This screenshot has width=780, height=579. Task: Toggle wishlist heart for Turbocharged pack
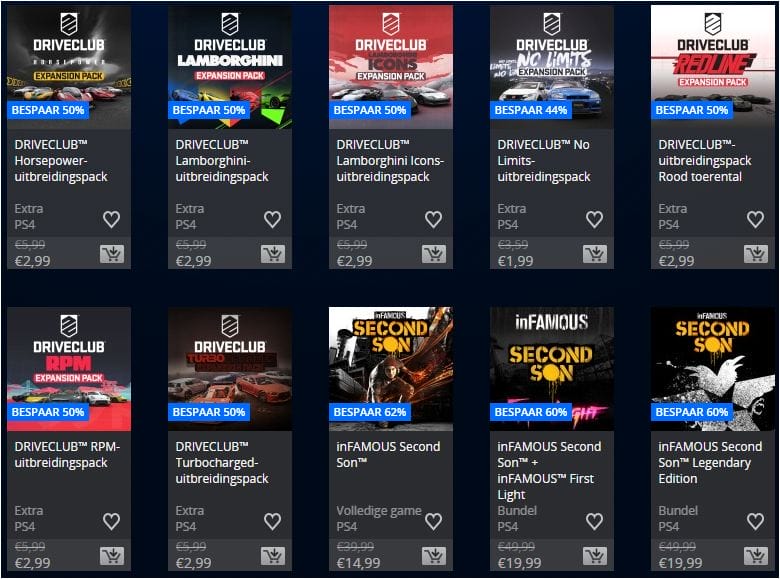[x=273, y=521]
